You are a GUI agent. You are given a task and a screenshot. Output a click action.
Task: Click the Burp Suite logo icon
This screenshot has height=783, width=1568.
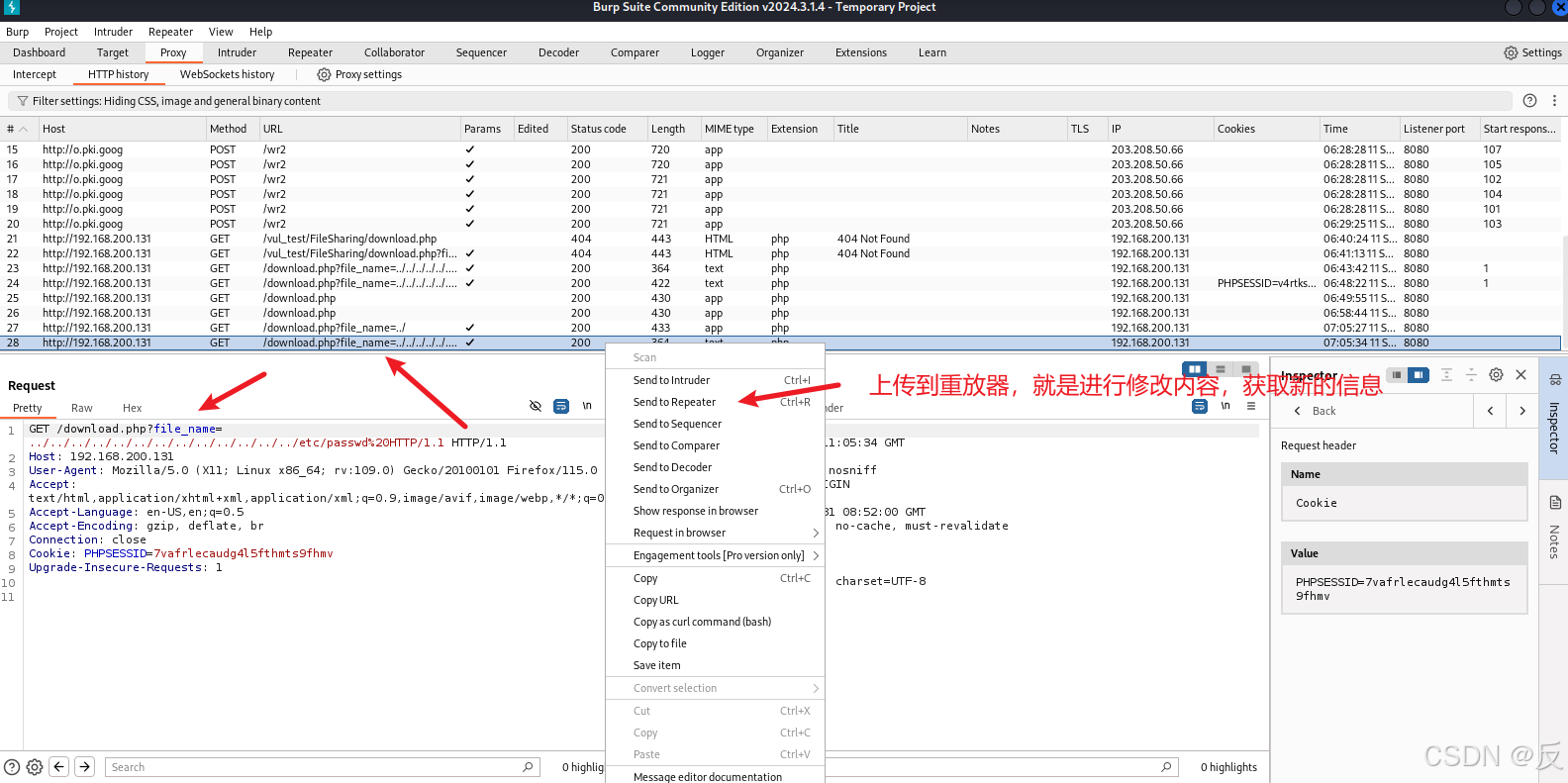pyautogui.click(x=11, y=8)
